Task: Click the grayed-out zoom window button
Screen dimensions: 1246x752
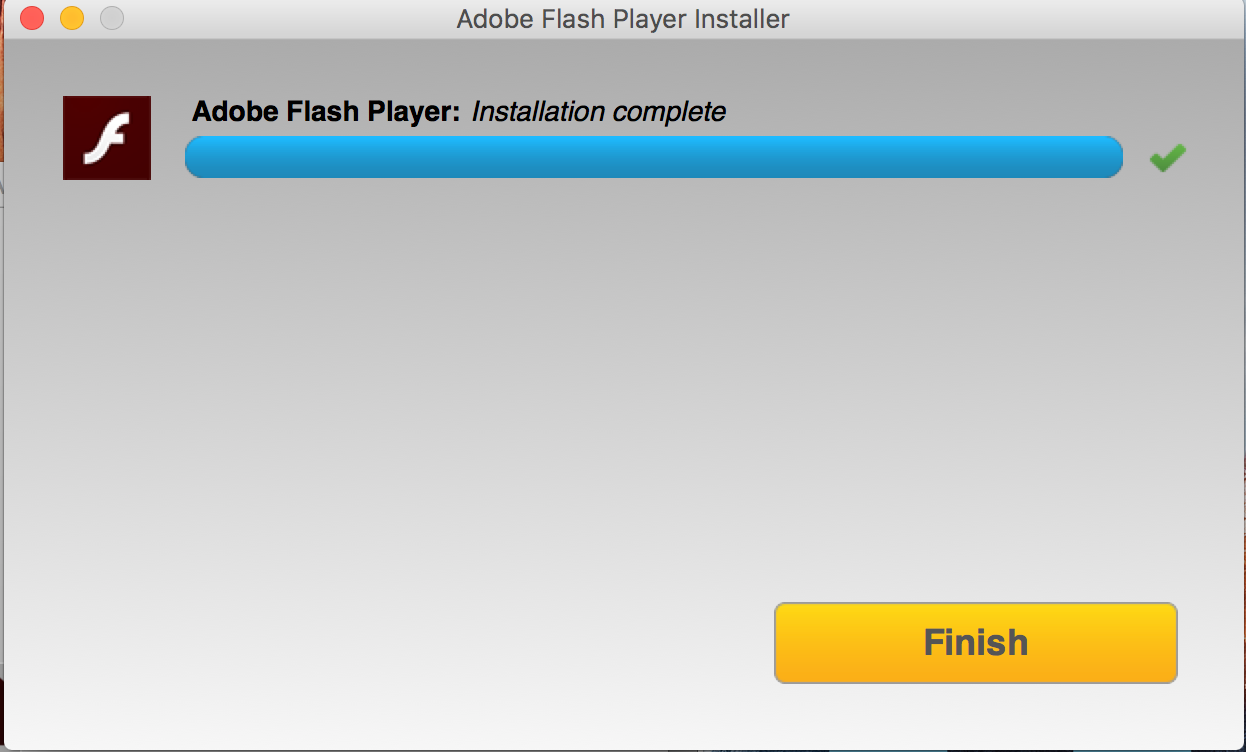Action: point(112,18)
